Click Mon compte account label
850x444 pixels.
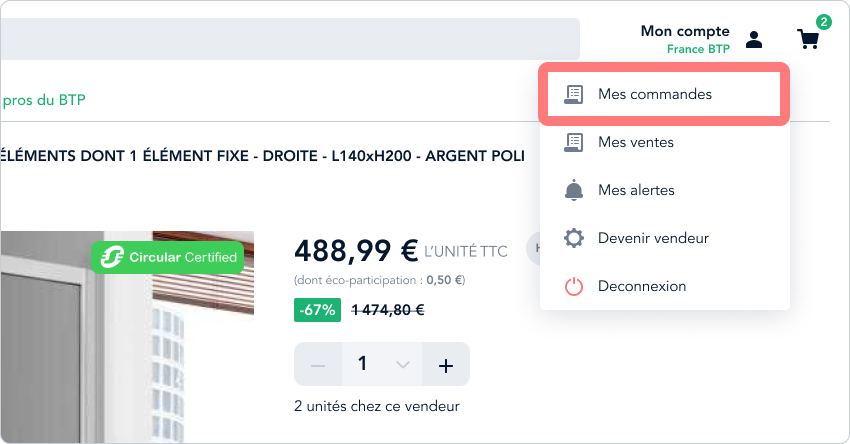click(685, 31)
